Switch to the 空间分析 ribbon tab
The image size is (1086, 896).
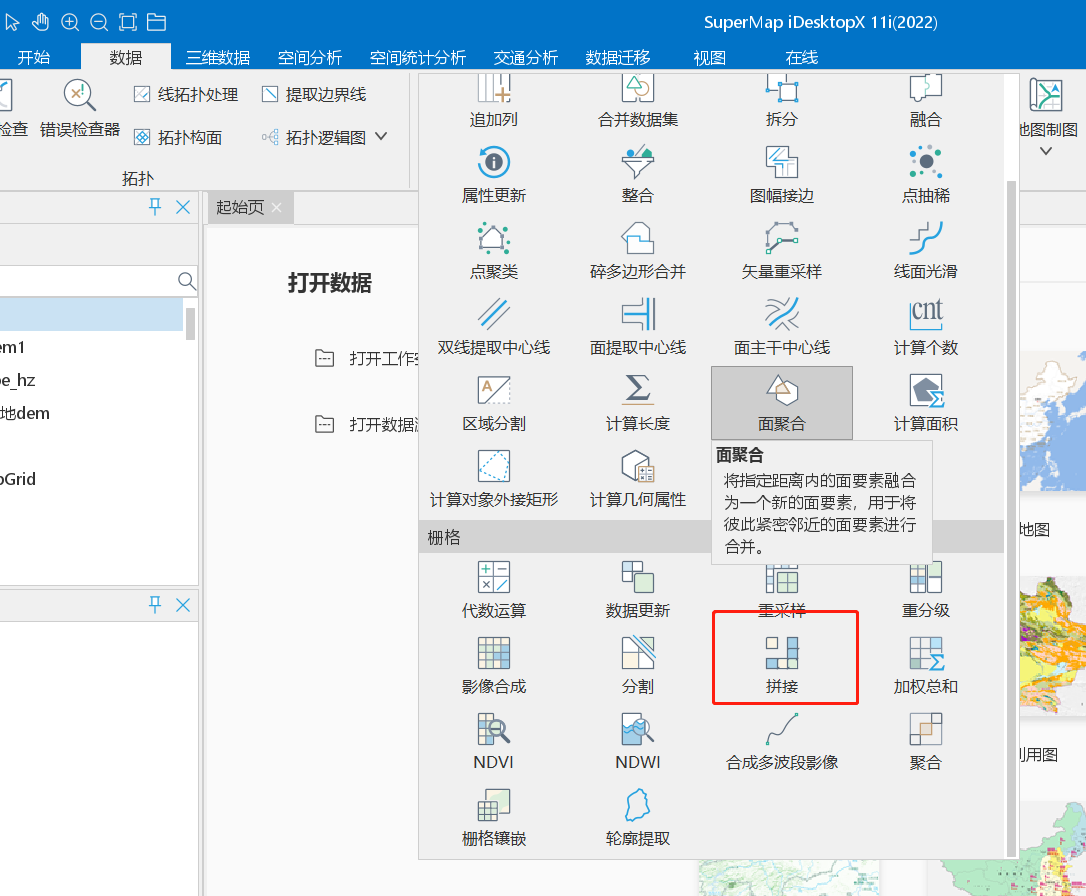coord(310,58)
